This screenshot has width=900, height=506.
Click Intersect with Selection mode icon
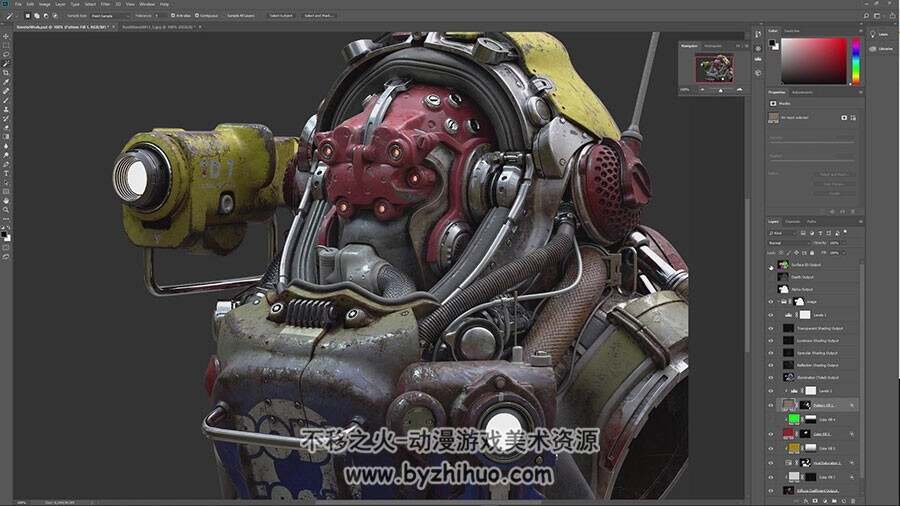tap(55, 15)
